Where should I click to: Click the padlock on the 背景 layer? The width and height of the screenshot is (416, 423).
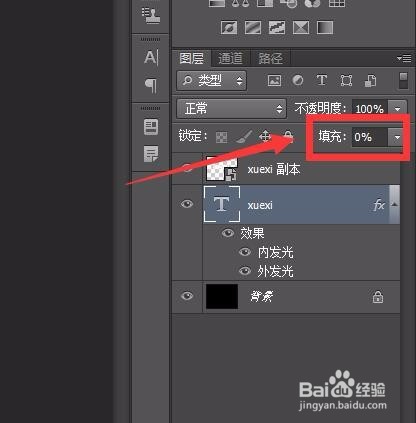point(378,297)
